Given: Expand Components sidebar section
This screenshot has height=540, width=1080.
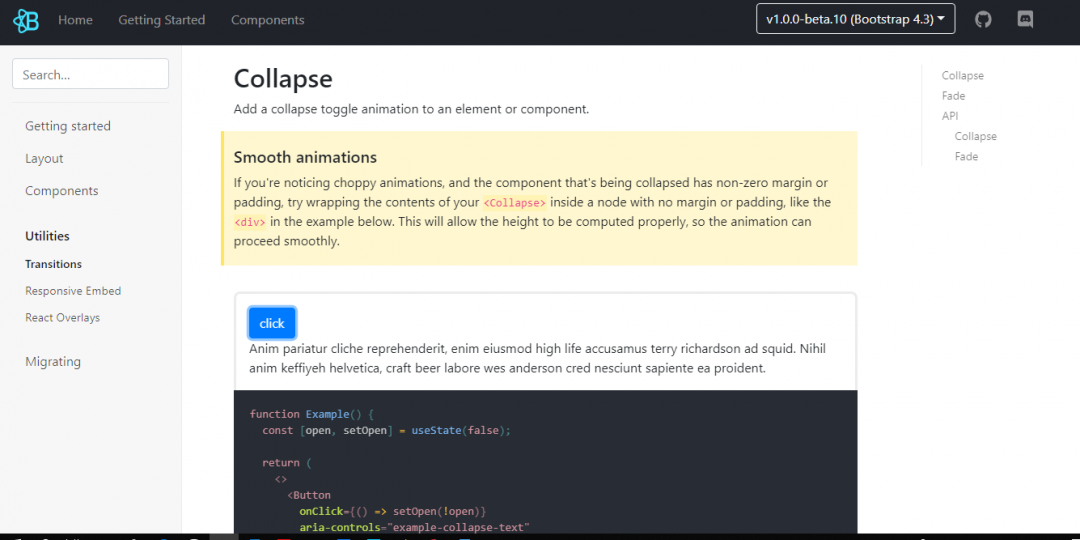Looking at the screenshot, I should point(61,191).
